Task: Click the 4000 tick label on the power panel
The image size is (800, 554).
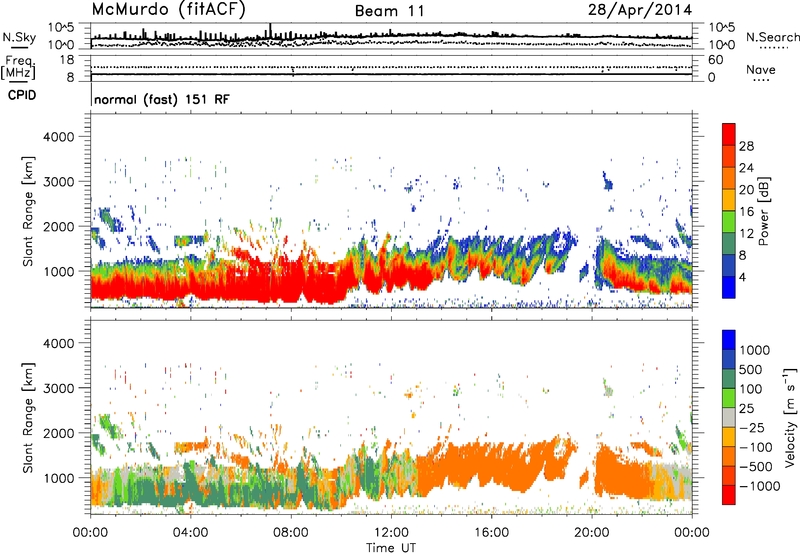Action: (x=58, y=137)
